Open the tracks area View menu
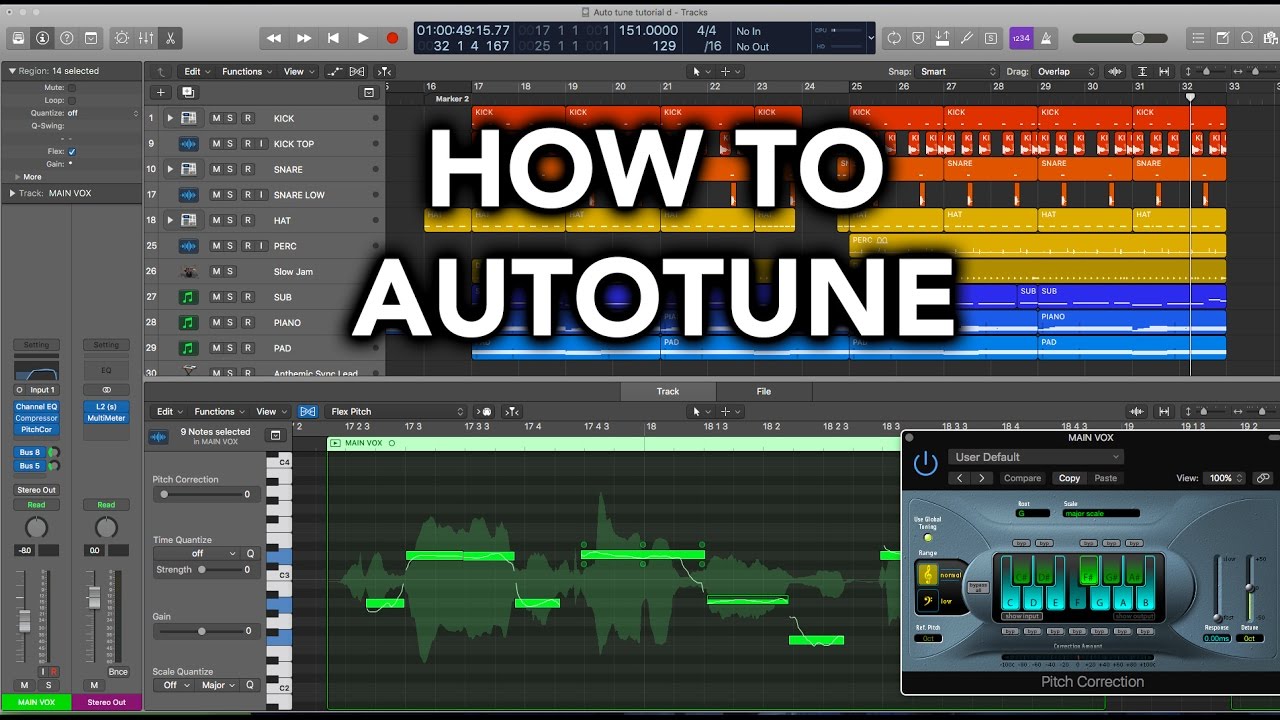This screenshot has height=720, width=1280. tap(298, 72)
